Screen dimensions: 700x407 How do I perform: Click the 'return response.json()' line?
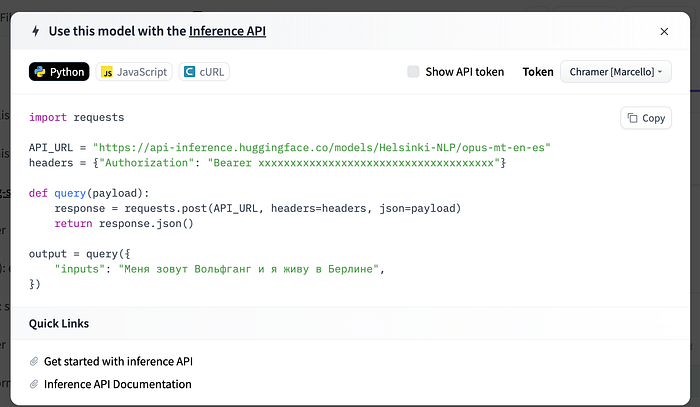coord(124,224)
